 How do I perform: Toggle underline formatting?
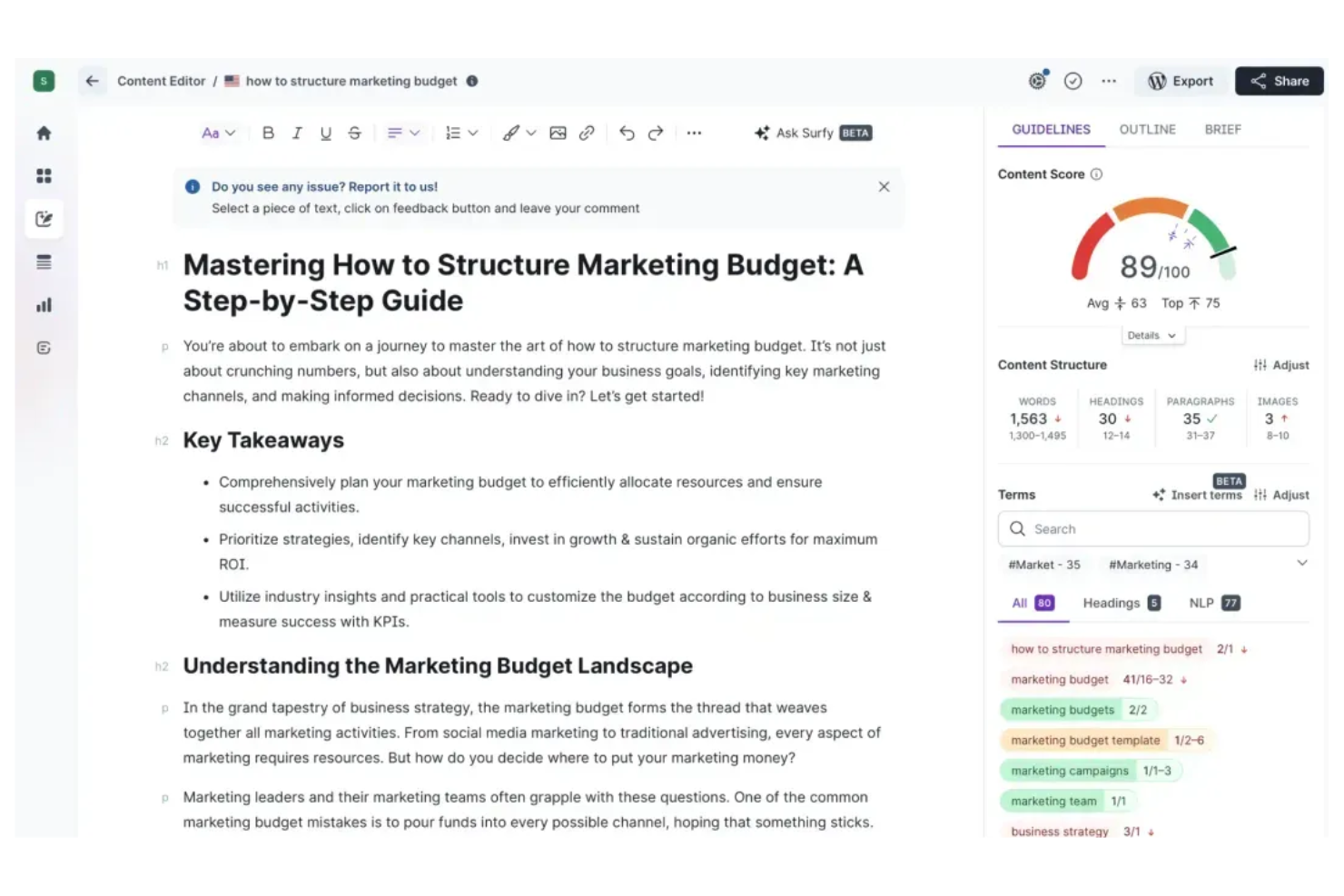point(325,133)
